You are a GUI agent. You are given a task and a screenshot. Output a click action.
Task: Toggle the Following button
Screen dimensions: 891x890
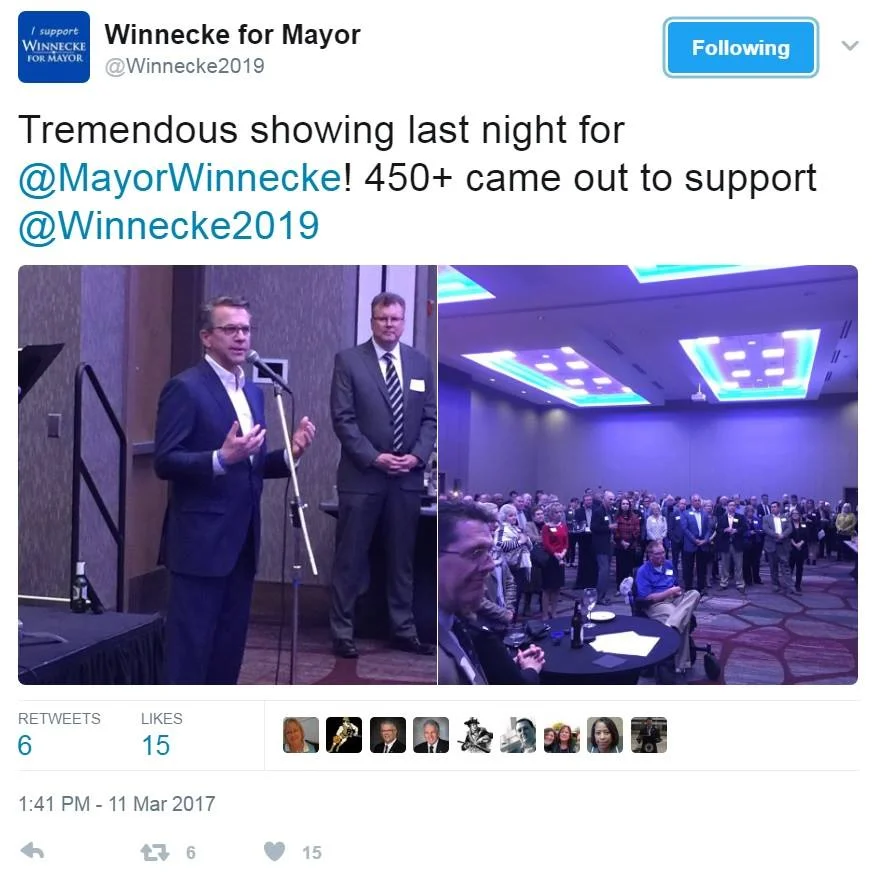point(740,48)
